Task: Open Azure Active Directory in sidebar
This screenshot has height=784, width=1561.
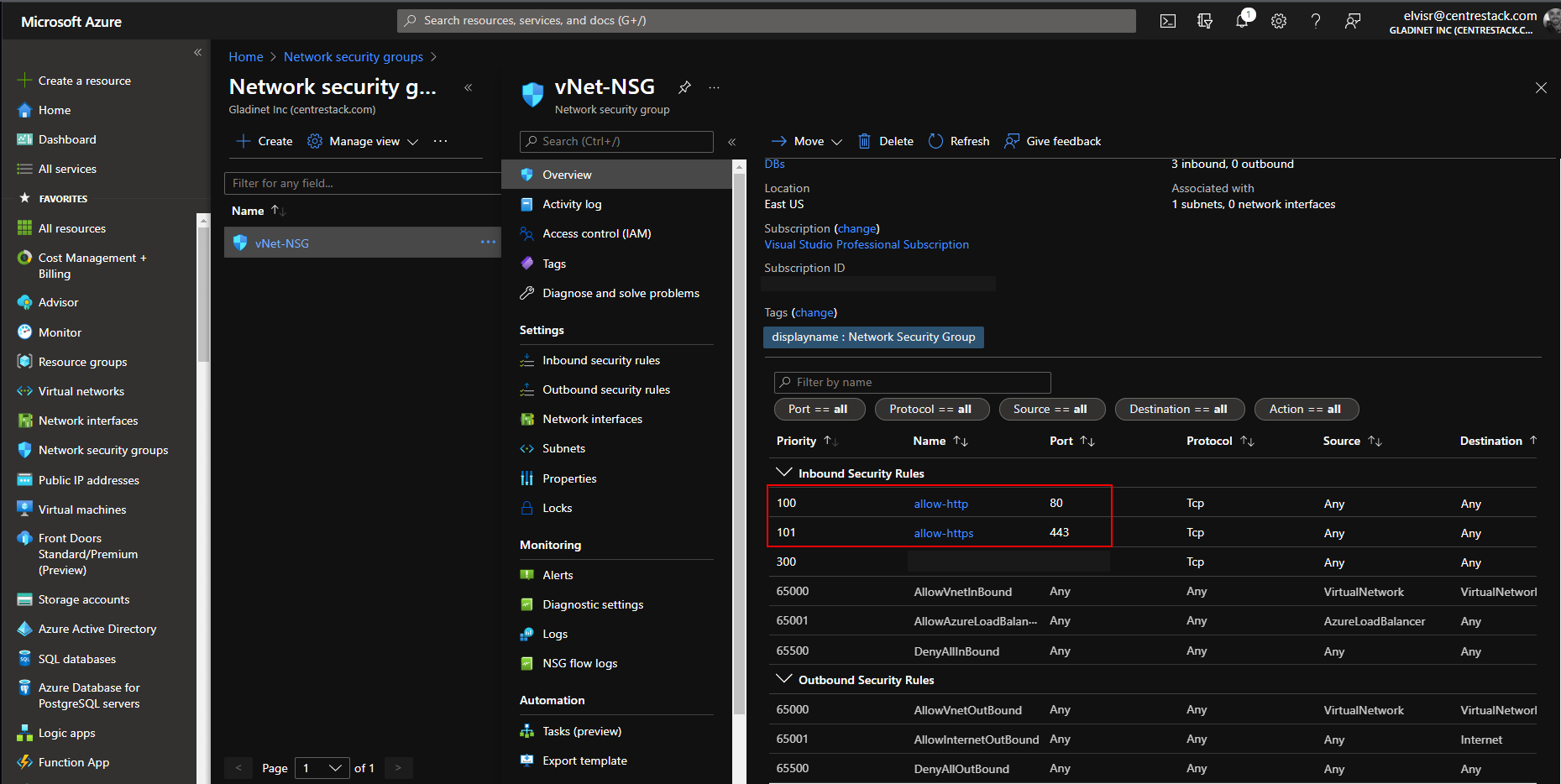Action: (97, 629)
